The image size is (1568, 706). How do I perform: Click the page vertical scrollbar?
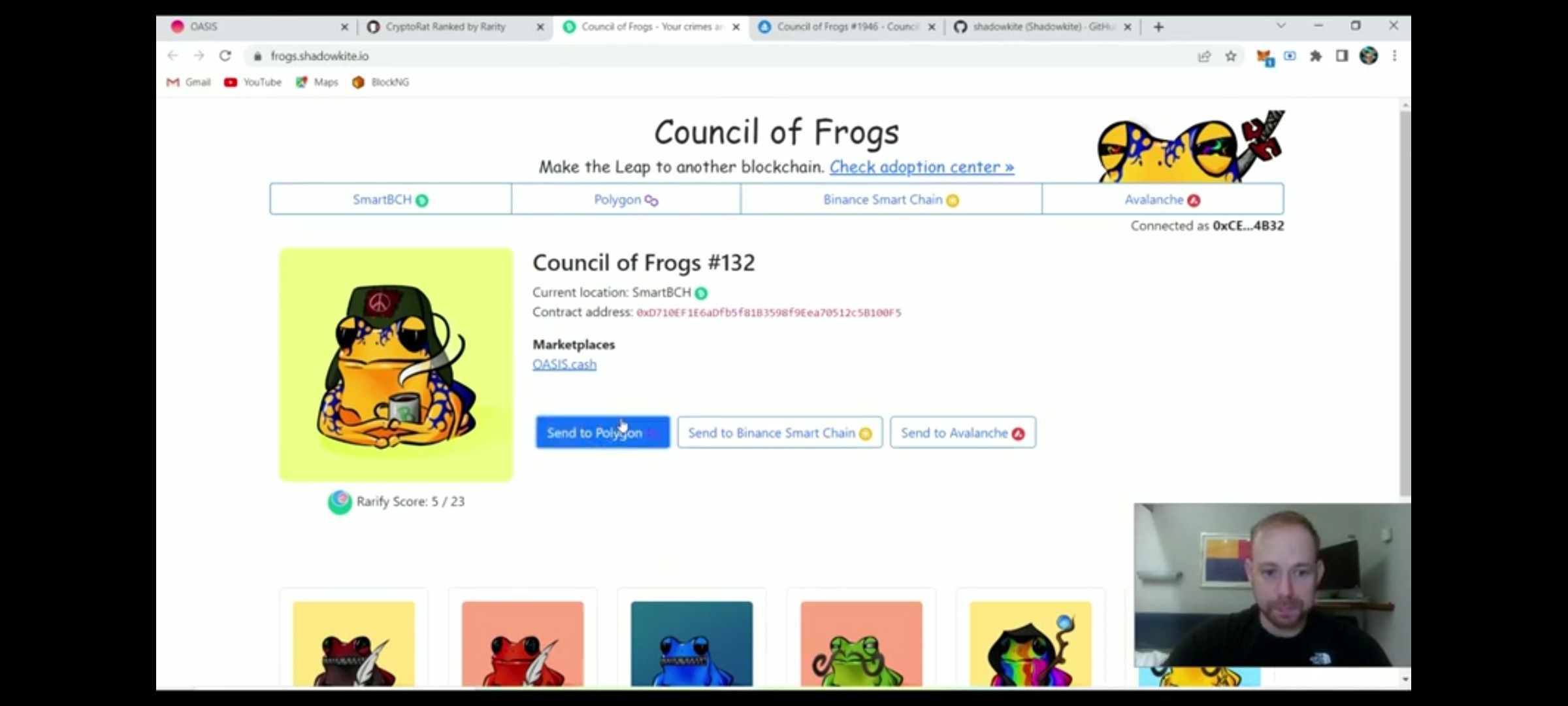pos(1405,304)
